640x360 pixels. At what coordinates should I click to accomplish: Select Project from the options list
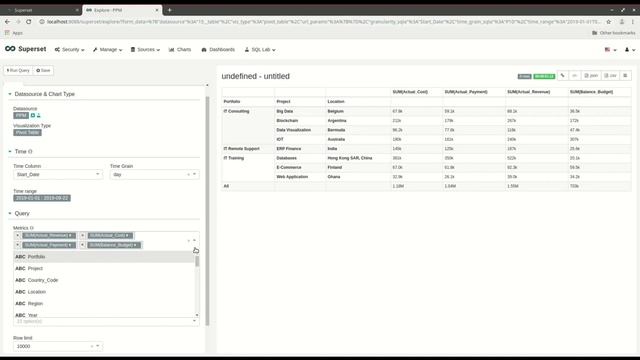tap(104, 269)
